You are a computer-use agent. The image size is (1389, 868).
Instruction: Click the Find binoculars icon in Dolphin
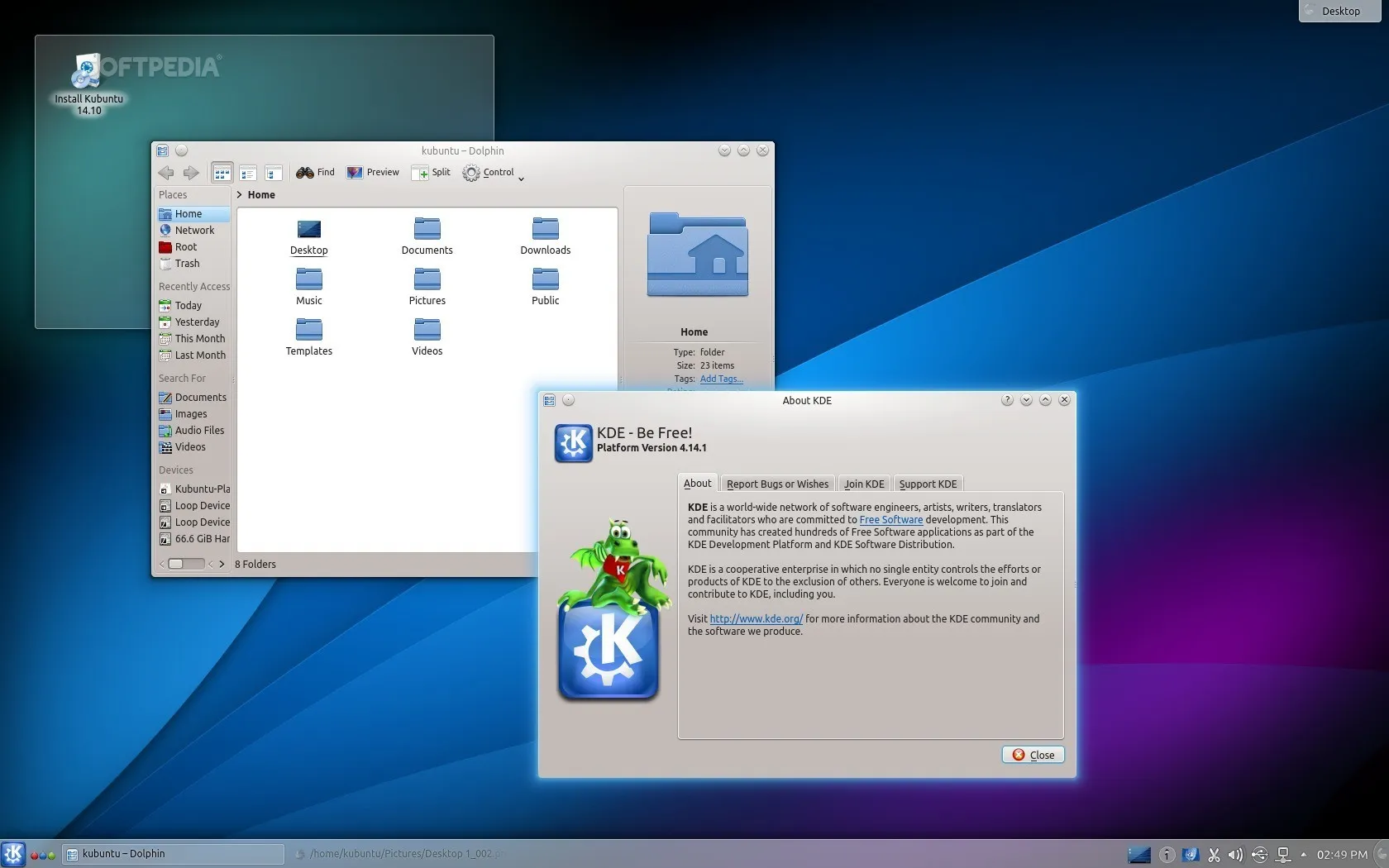pyautogui.click(x=305, y=173)
